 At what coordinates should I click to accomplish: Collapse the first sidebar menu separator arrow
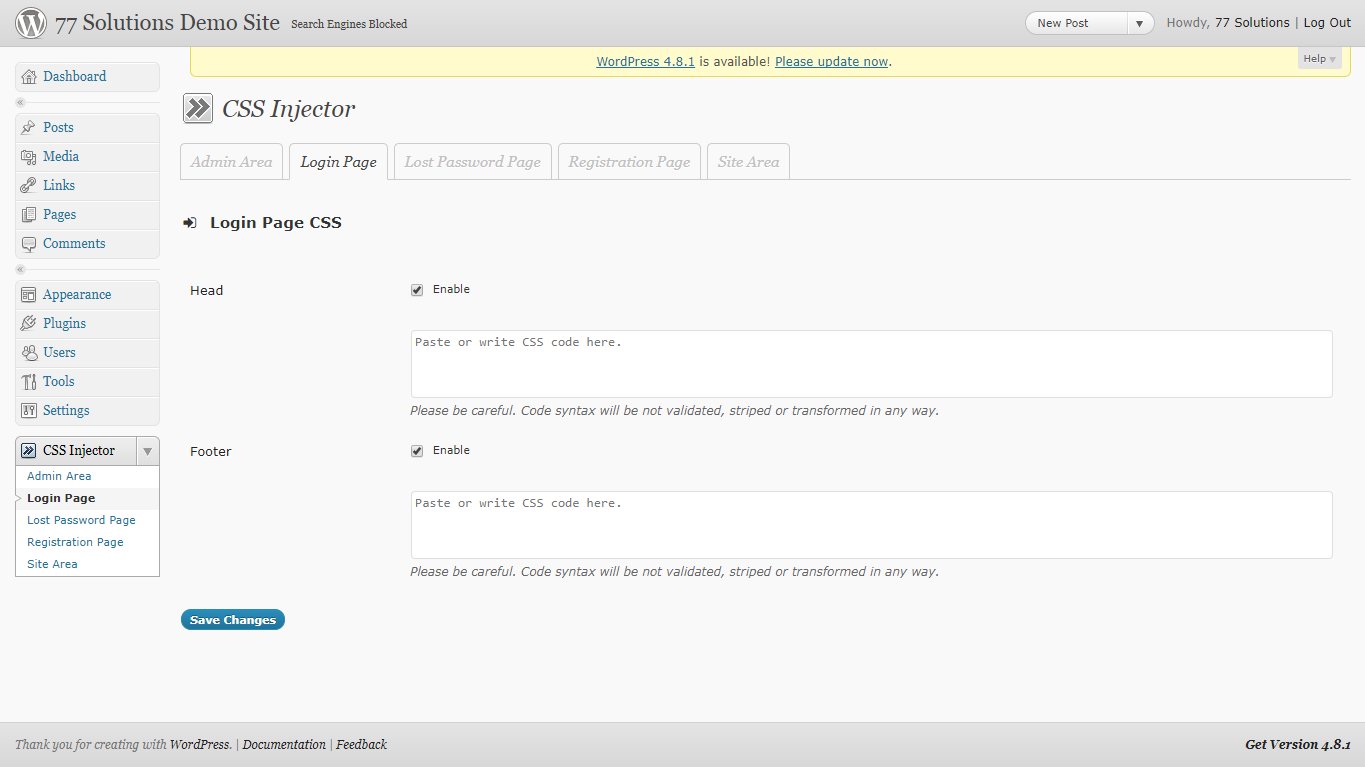coord(20,103)
